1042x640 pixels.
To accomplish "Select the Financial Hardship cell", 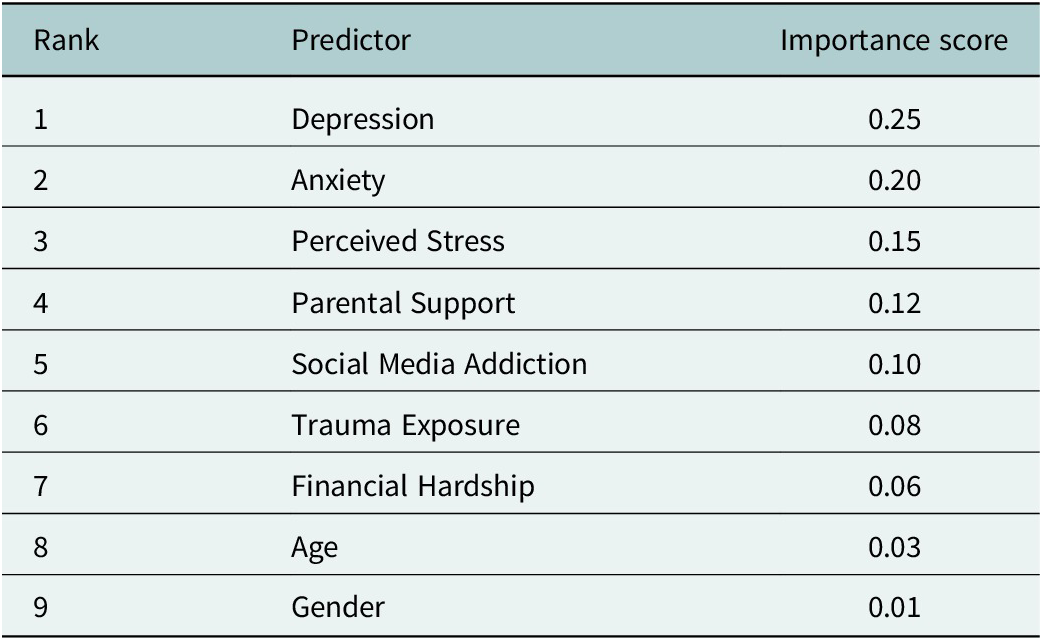I will tap(413, 486).
